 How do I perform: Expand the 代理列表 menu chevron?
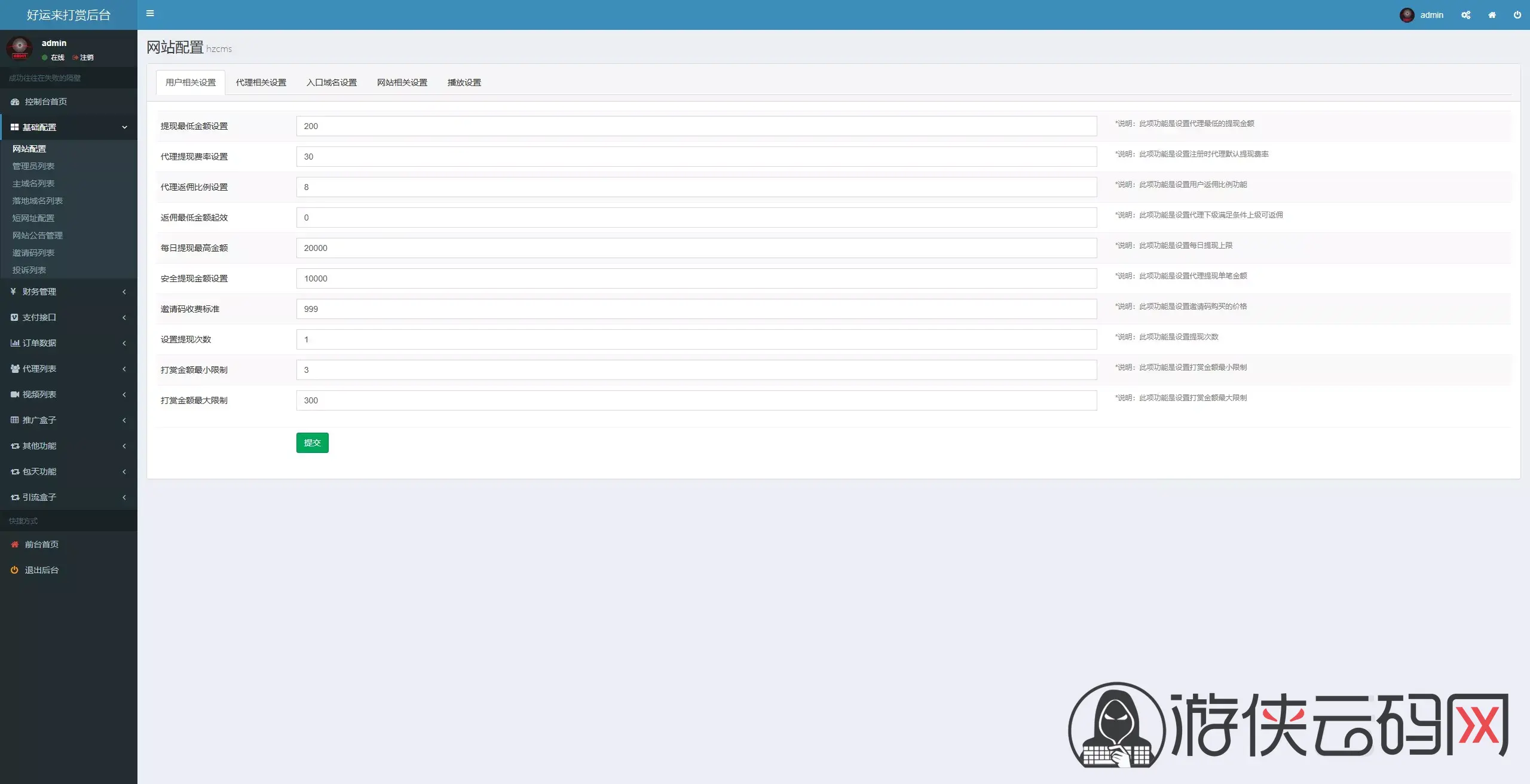click(x=124, y=369)
